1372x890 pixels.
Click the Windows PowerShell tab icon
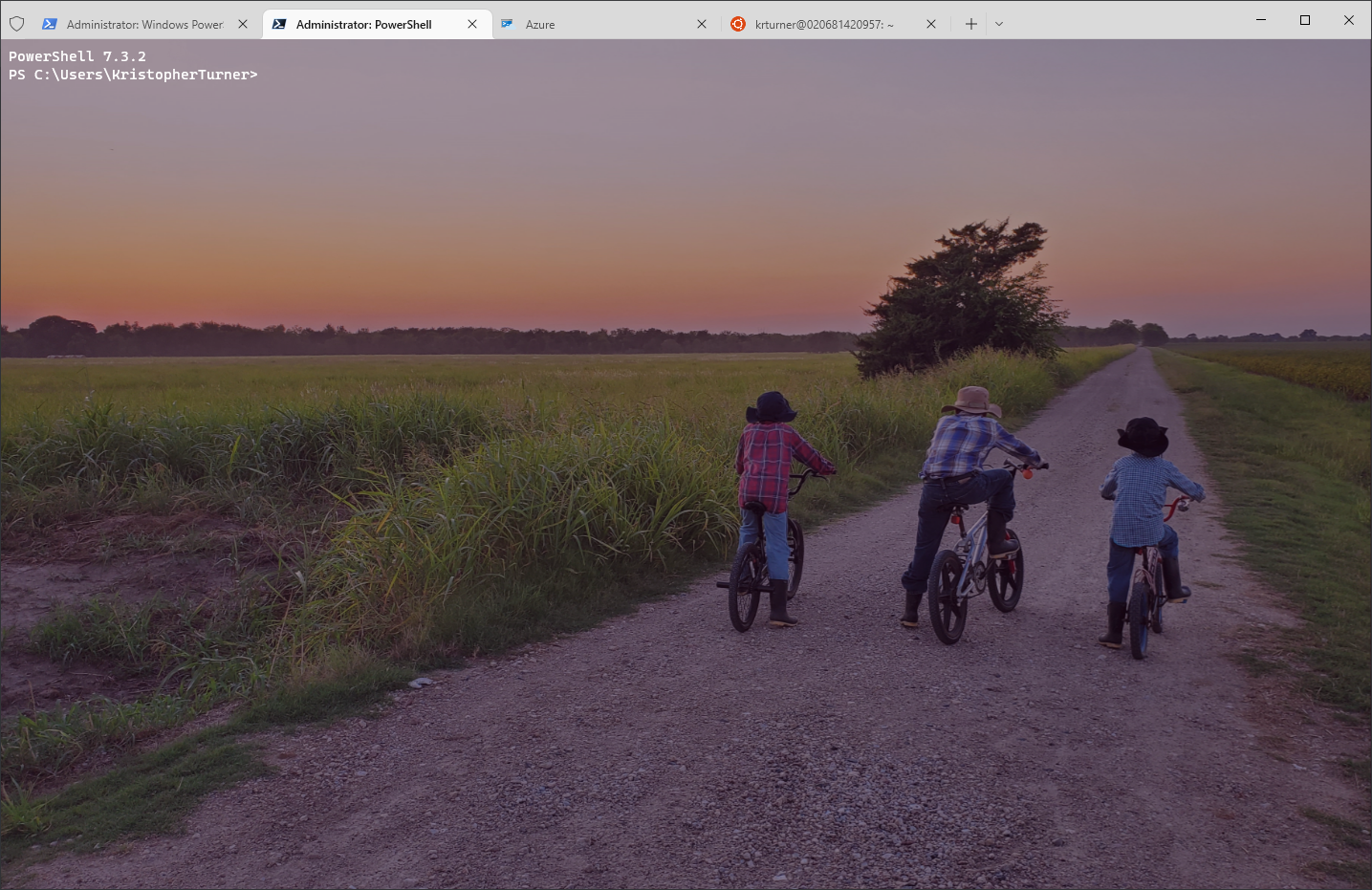click(x=50, y=24)
